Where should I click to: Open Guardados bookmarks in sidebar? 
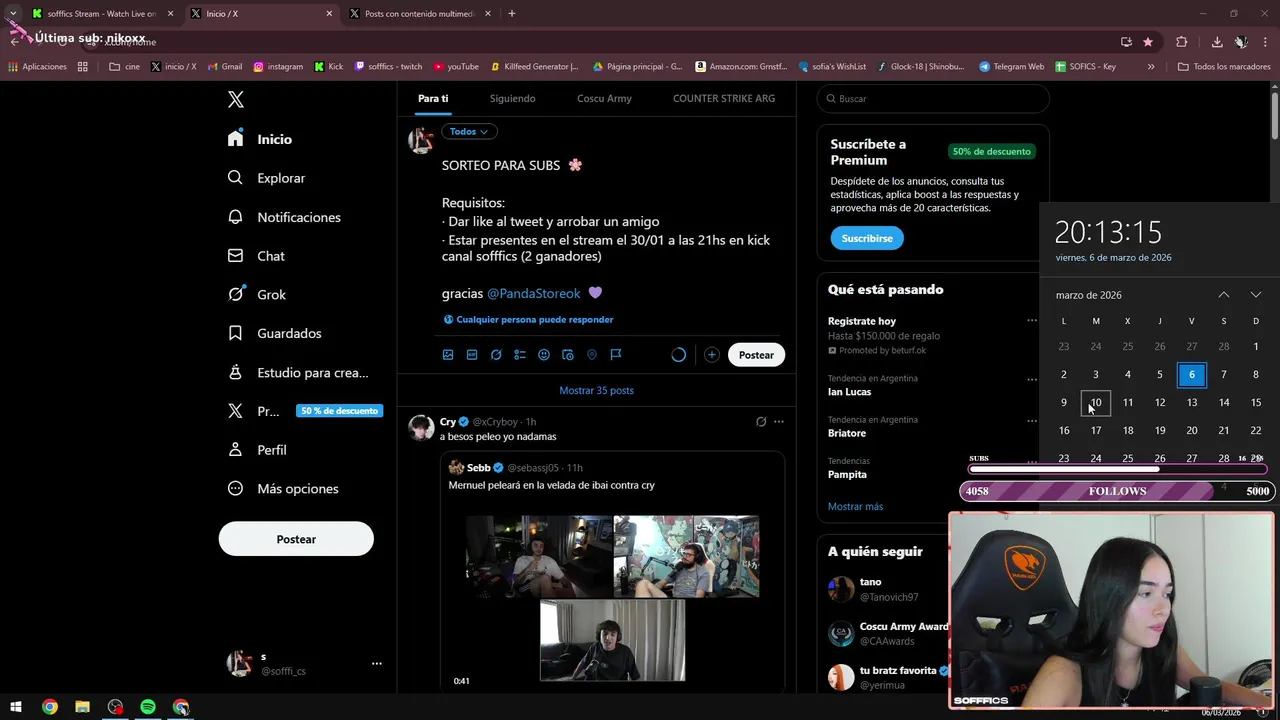click(275, 333)
